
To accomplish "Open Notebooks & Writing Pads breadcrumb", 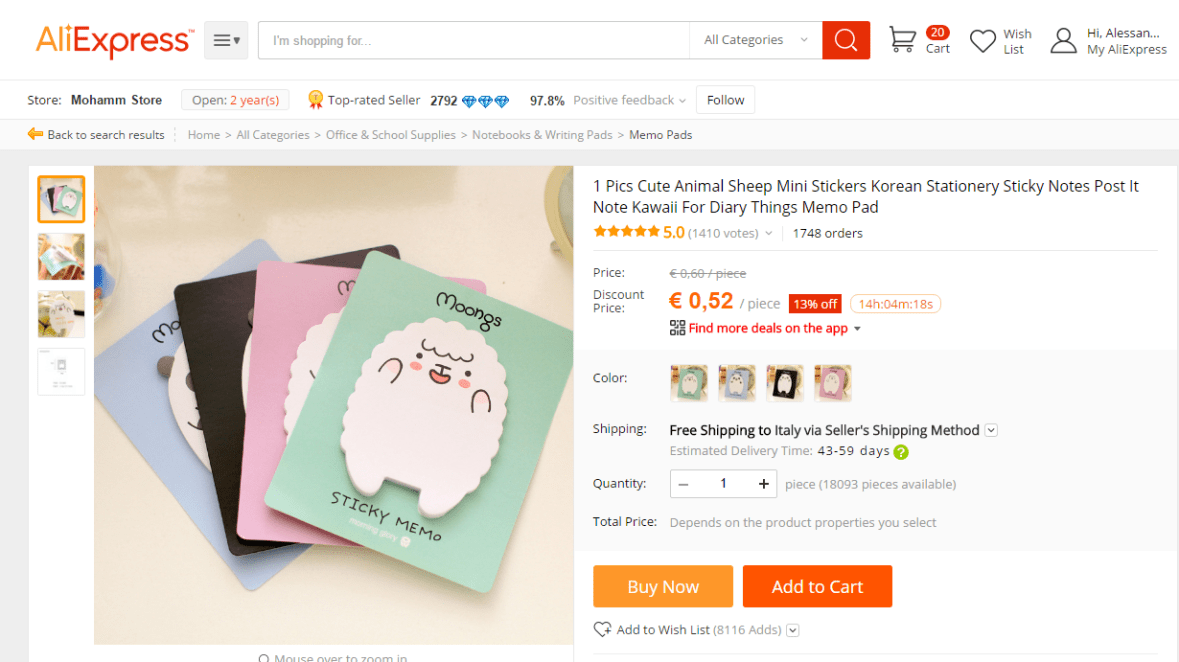I will pyautogui.click(x=542, y=135).
